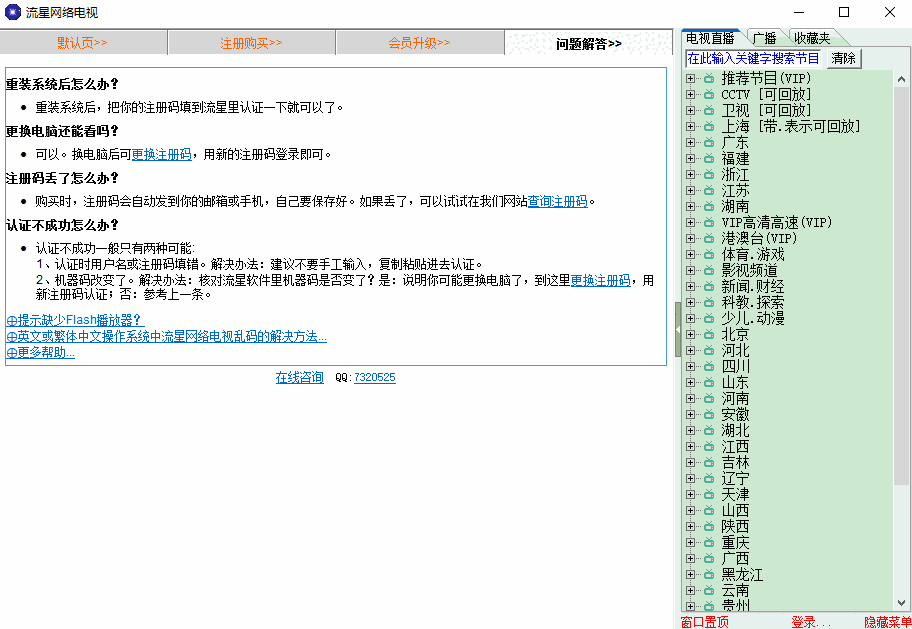Focus the channel keyword search field
Image resolution: width=912 pixels, height=629 pixels.
(753, 59)
